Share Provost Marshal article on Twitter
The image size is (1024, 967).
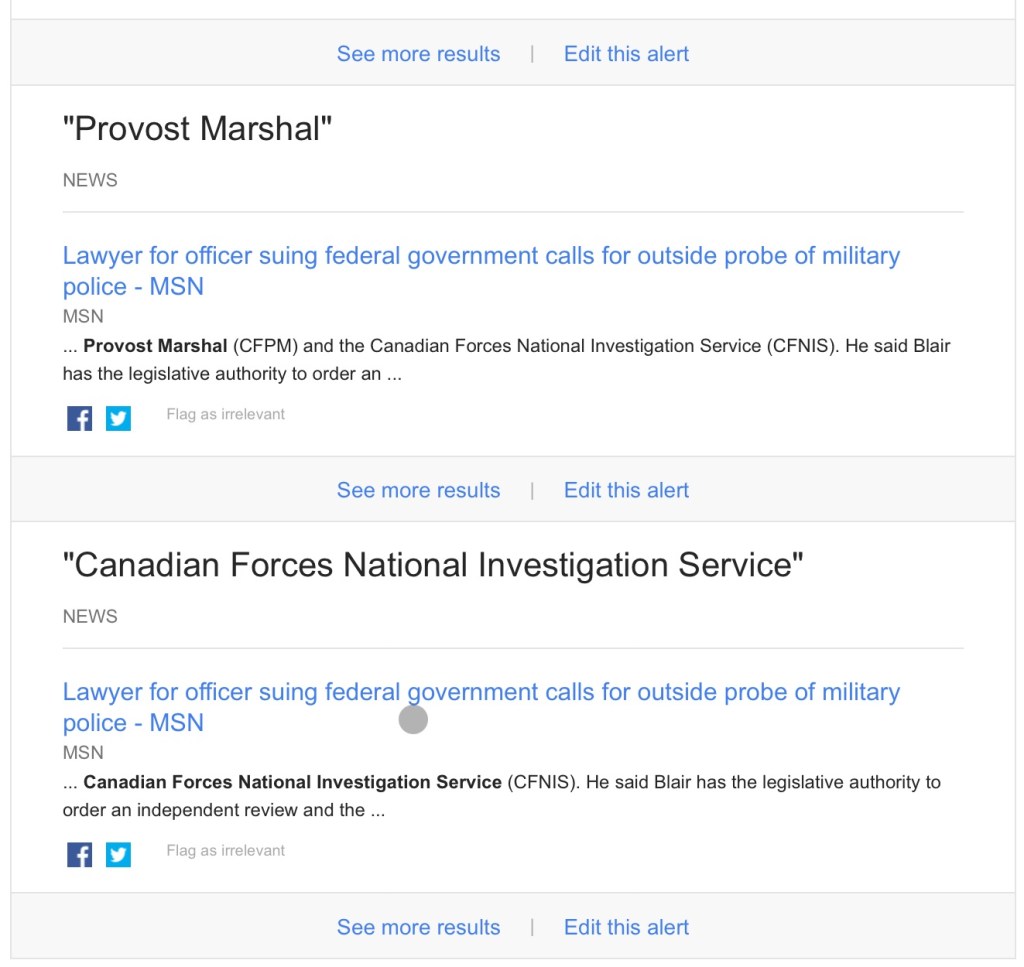point(118,418)
